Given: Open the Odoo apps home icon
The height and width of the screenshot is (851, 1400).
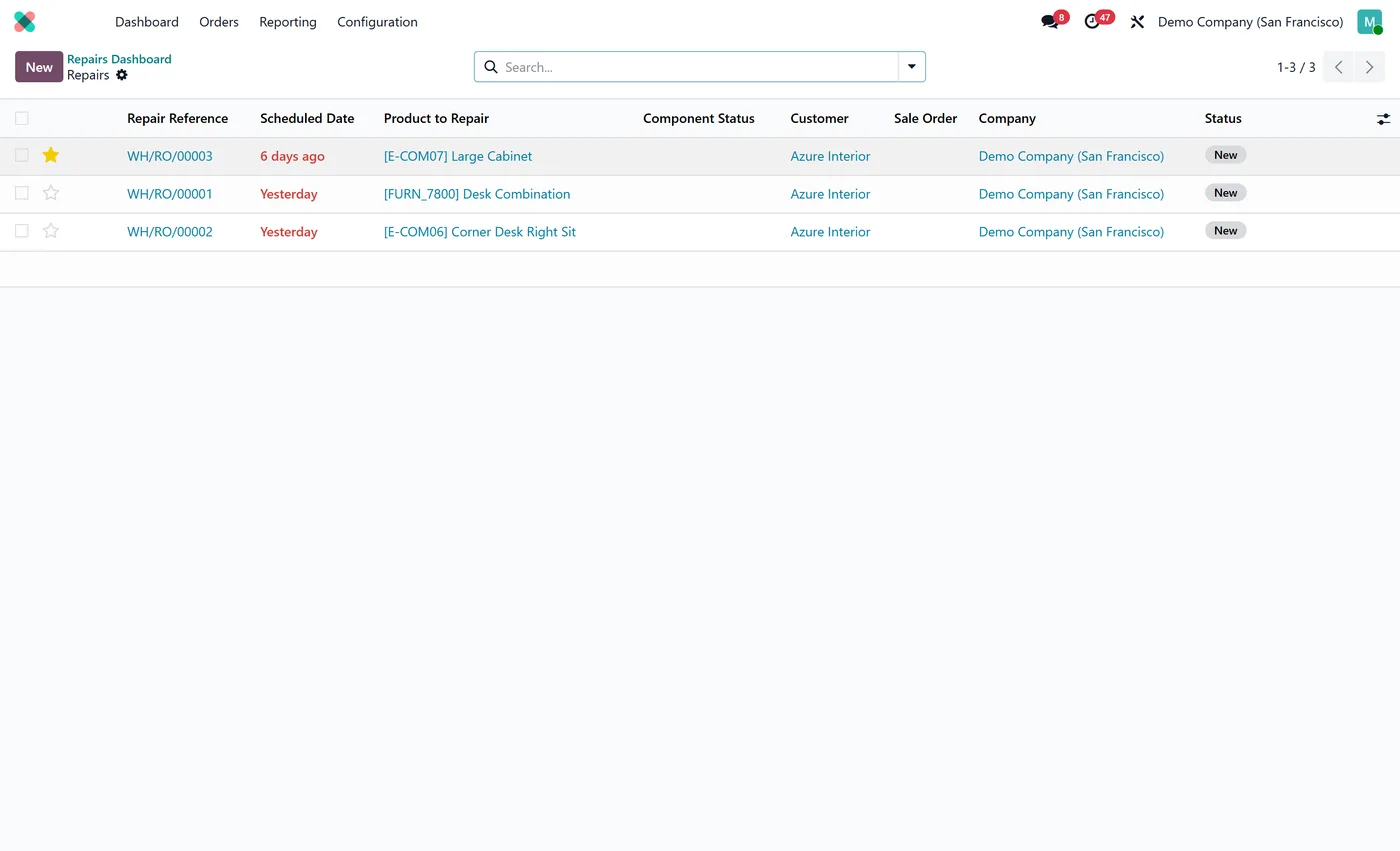Looking at the screenshot, I should 25,21.
